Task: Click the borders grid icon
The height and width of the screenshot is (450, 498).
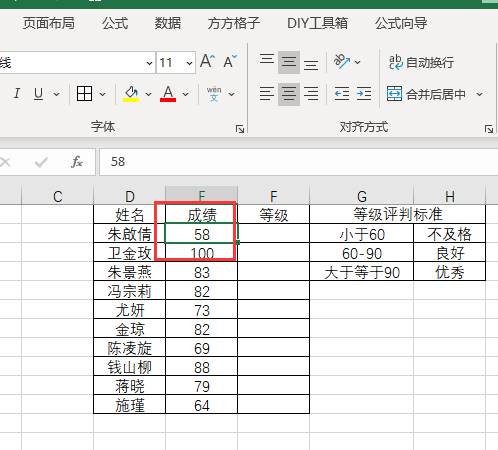Action: (x=84, y=94)
